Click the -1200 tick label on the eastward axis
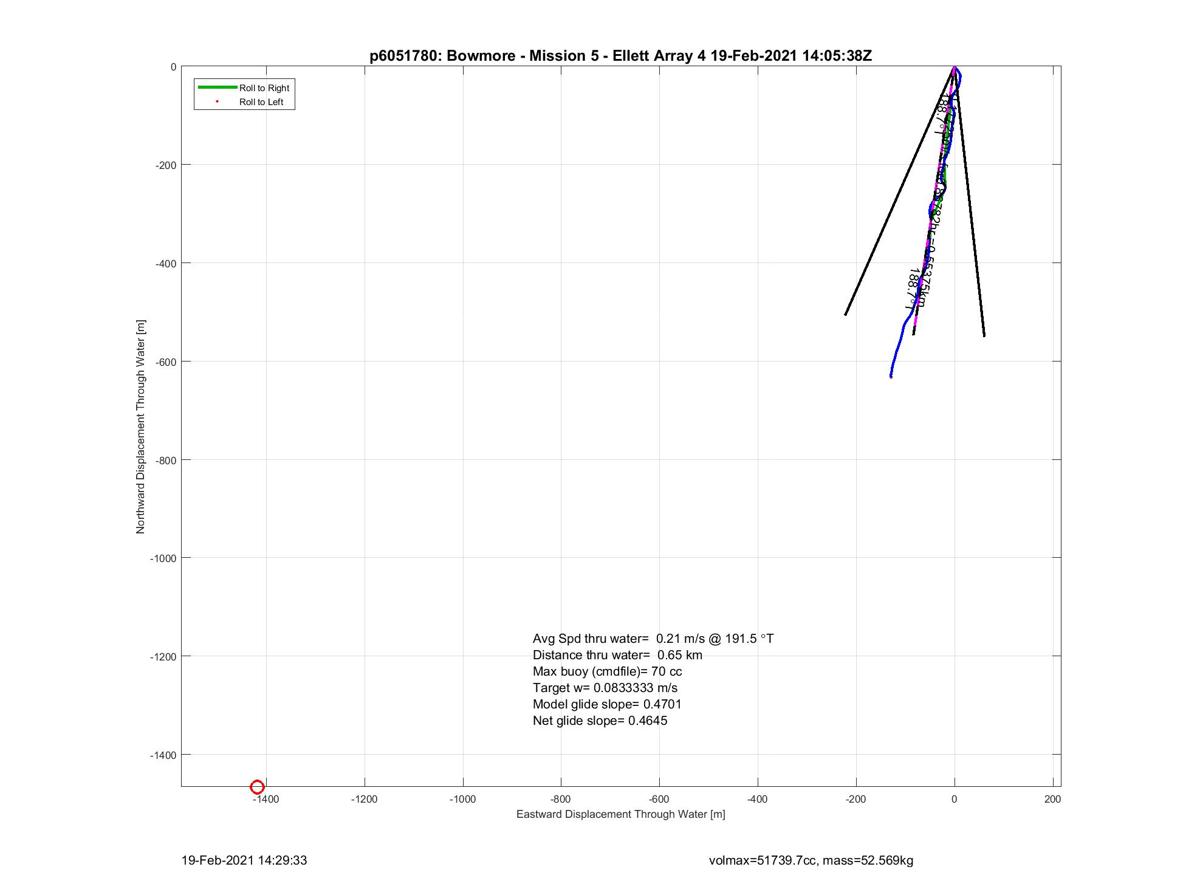Image resolution: width=1200 pixels, height=885 pixels. 364,799
